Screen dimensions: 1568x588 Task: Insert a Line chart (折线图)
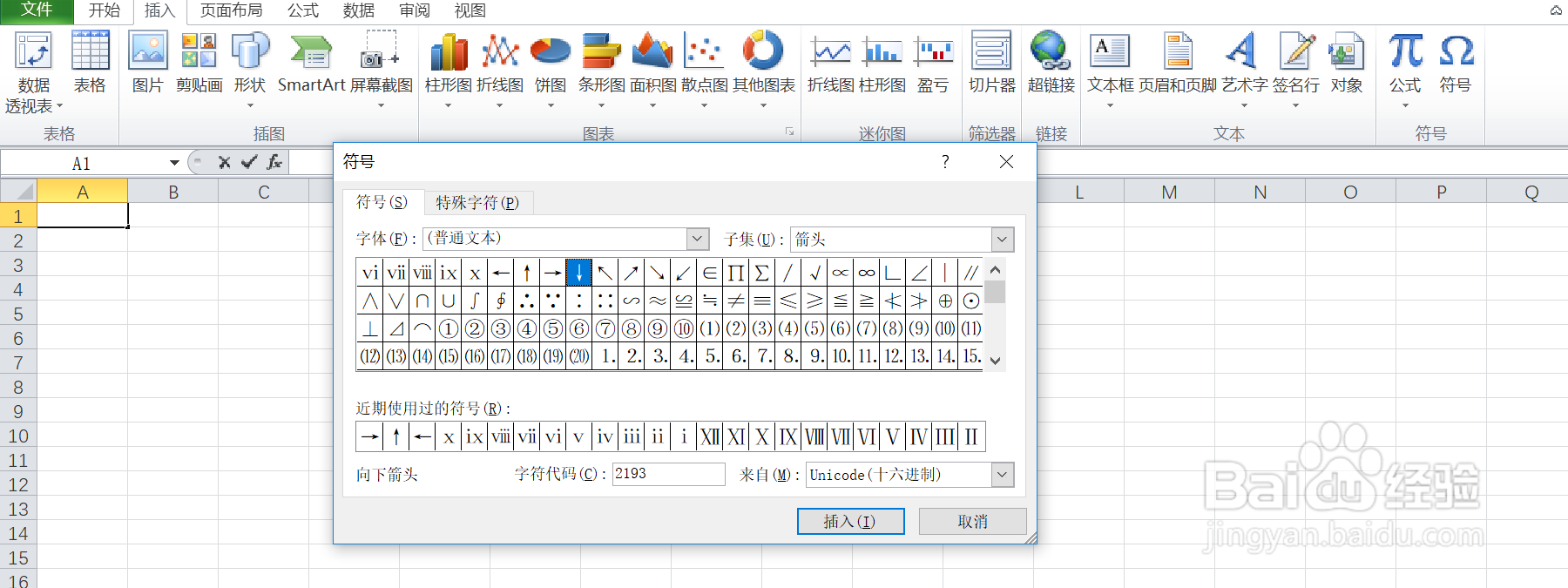[500, 70]
